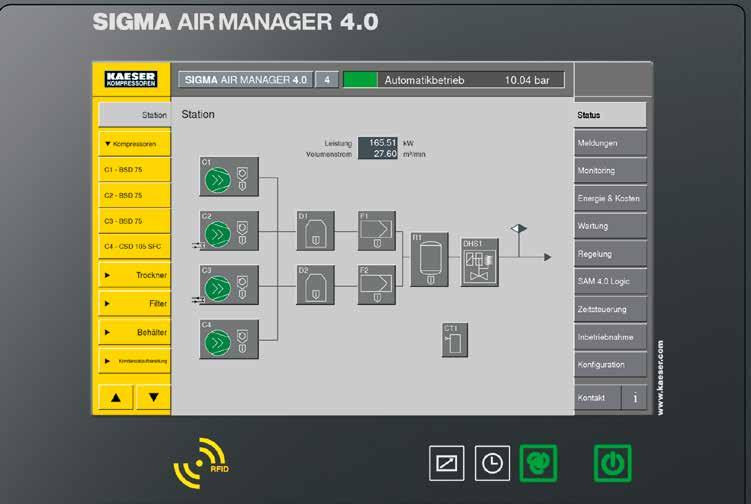
Task: Open the SAM 4.0 Logic tab
Action: [610, 281]
